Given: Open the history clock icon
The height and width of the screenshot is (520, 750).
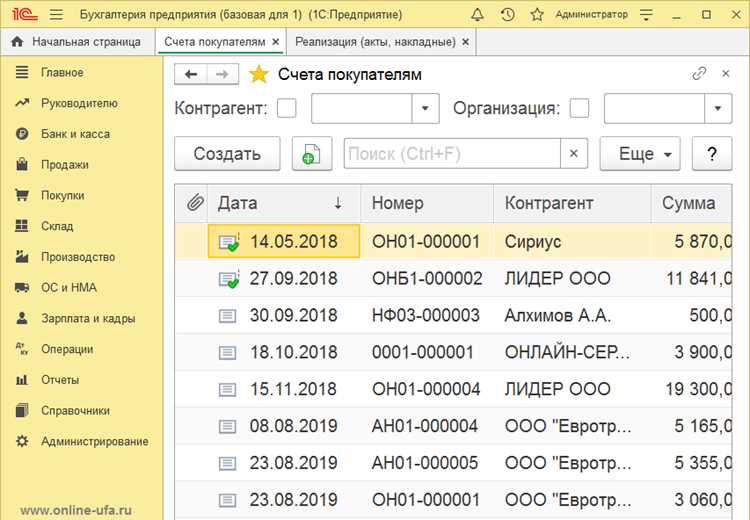Looking at the screenshot, I should point(507,14).
